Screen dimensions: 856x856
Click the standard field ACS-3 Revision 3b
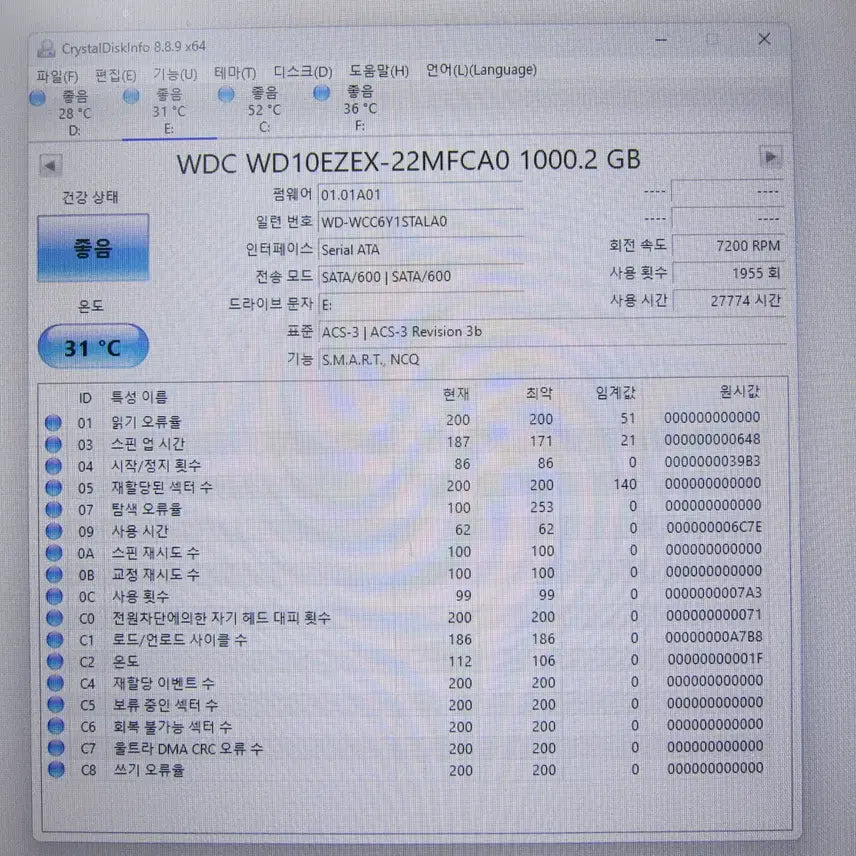(551, 332)
